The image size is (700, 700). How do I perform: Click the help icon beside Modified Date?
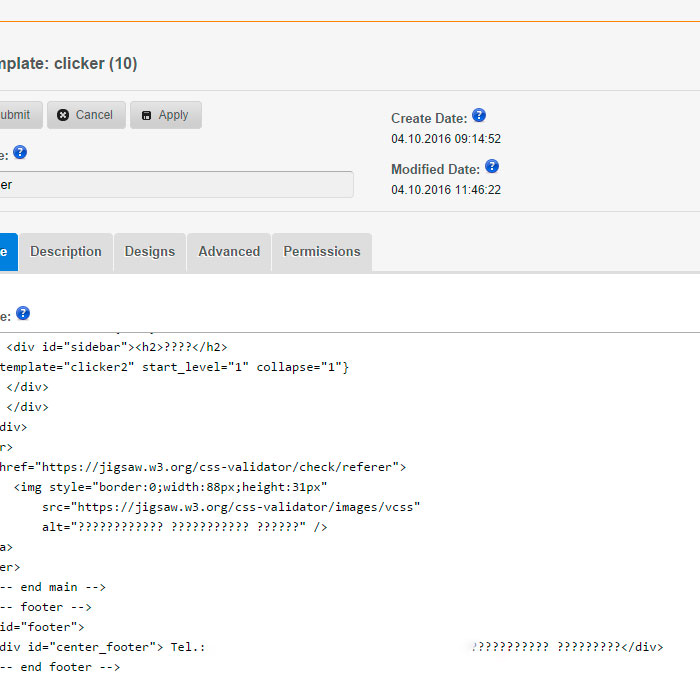pyautogui.click(x=491, y=167)
